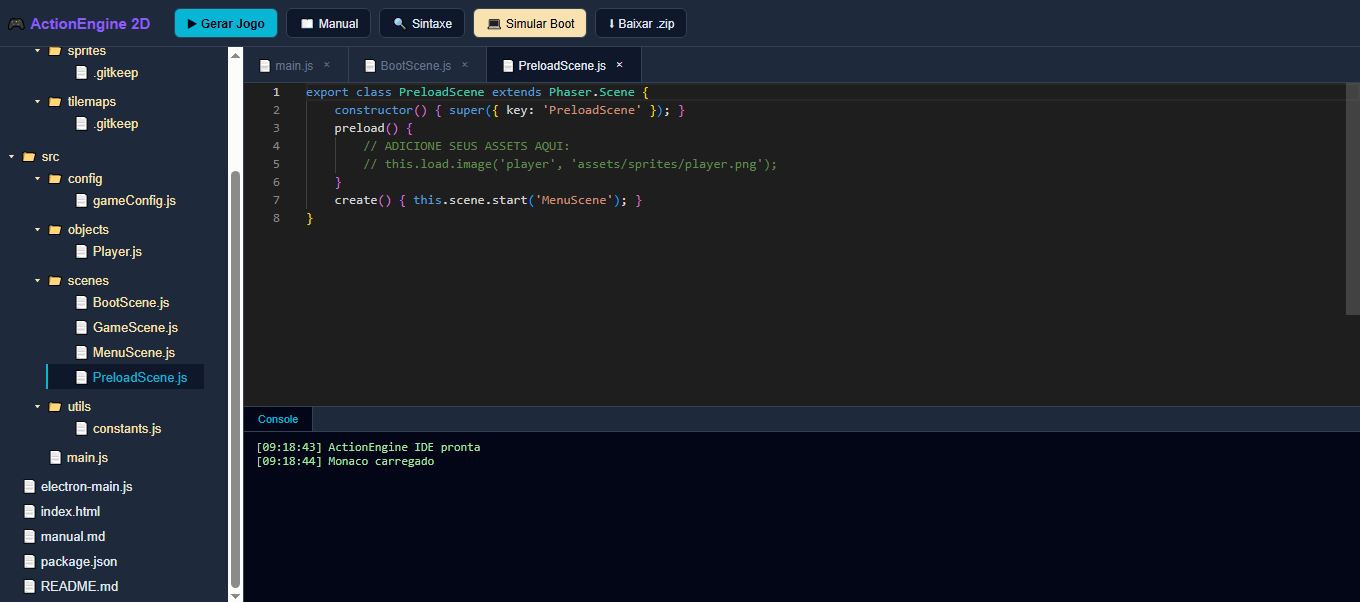Run the Sintaxe check button
The height and width of the screenshot is (602, 1360).
[422, 23]
